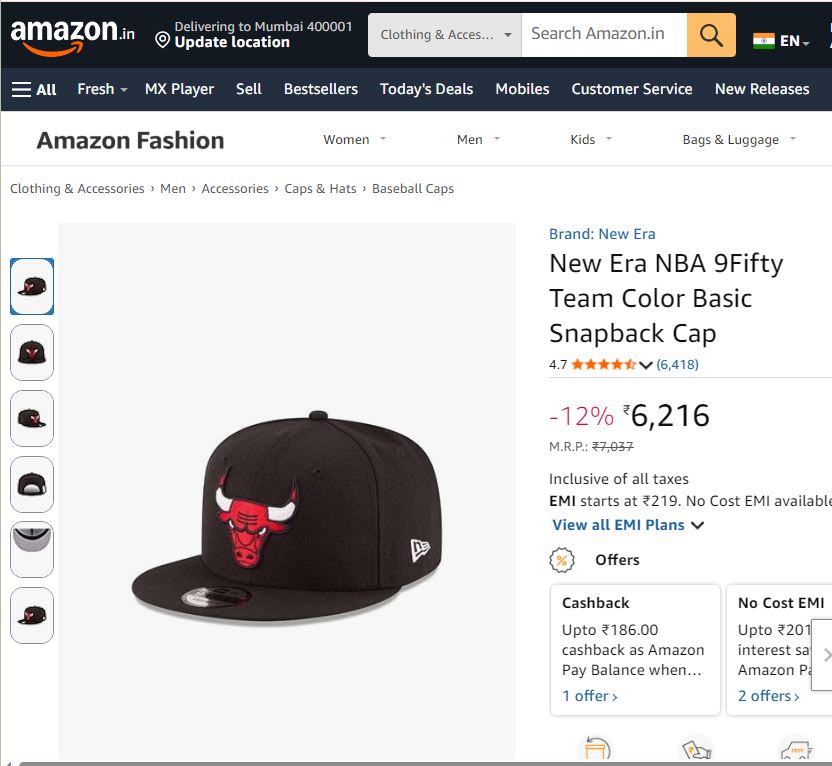Click the search magnifier icon
This screenshot has height=766, width=832.
711,35
